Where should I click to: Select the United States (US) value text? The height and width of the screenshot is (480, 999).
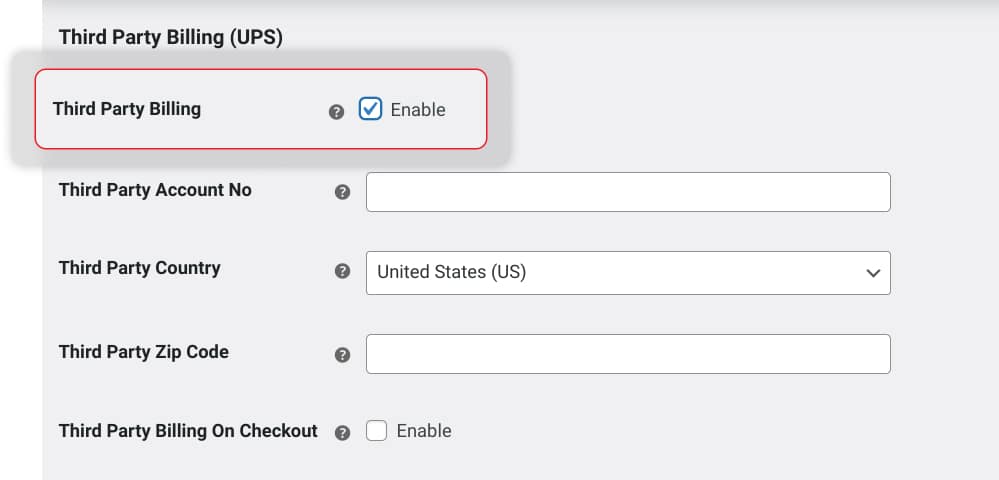(451, 272)
